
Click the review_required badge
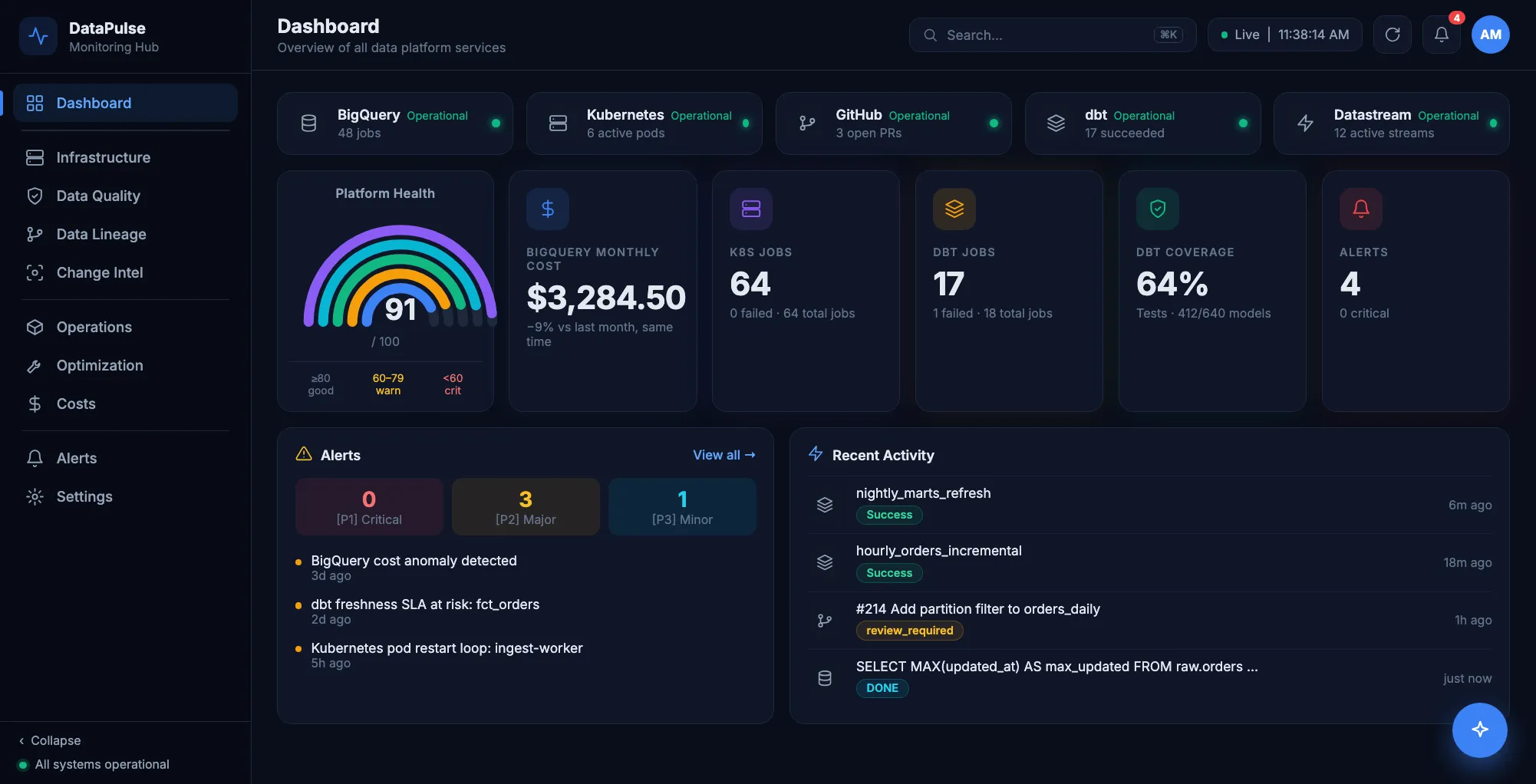pos(909,631)
